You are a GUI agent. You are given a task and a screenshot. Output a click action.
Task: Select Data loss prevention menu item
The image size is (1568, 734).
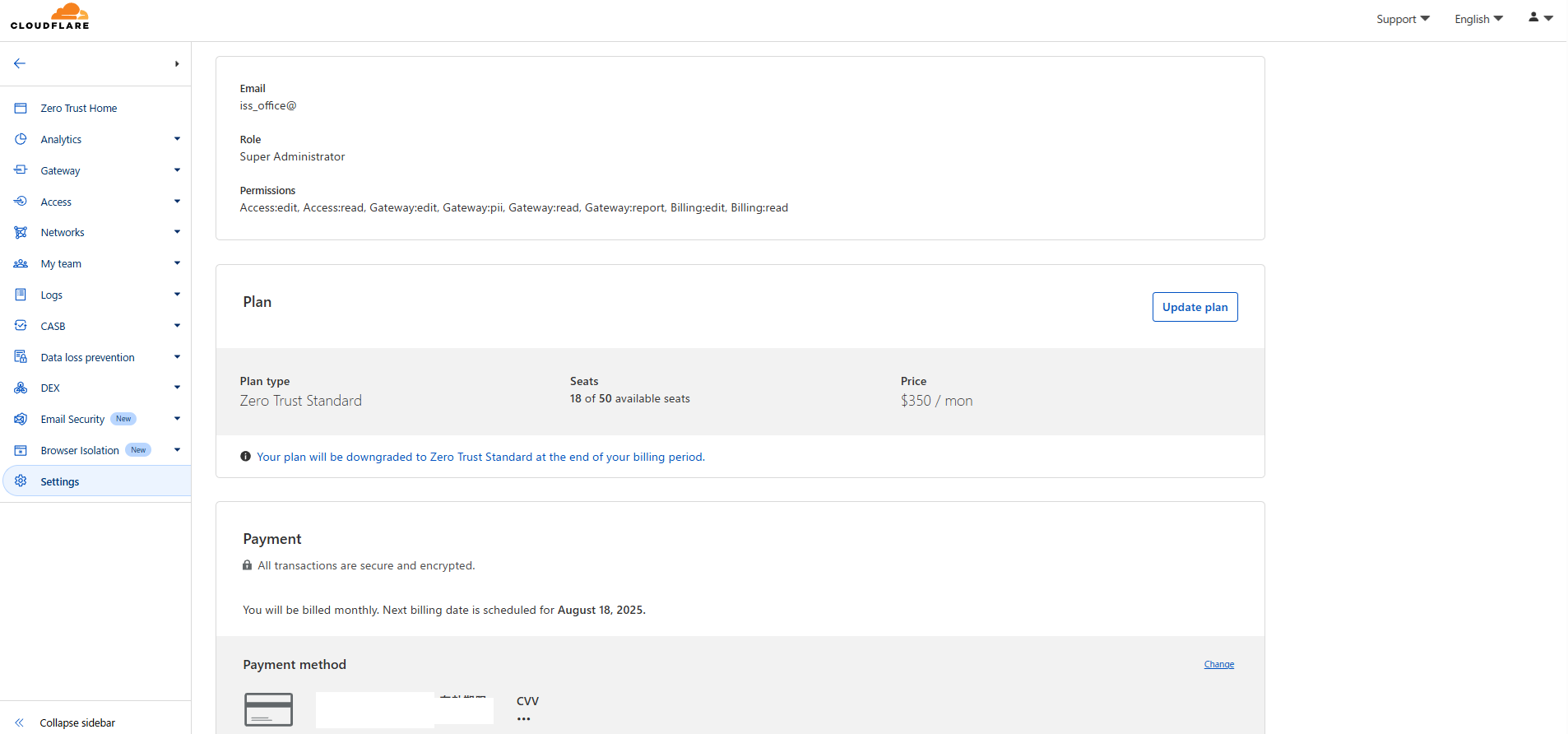(x=87, y=357)
